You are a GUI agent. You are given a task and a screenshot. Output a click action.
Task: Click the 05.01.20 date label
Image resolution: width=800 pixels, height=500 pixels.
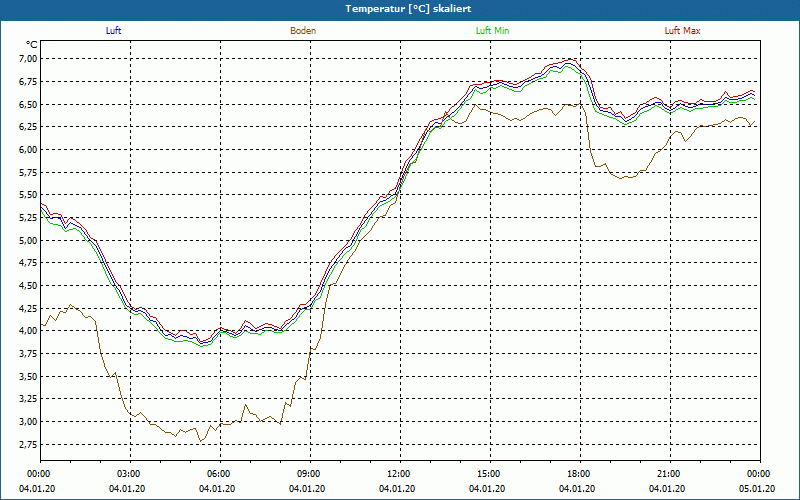(x=757, y=489)
